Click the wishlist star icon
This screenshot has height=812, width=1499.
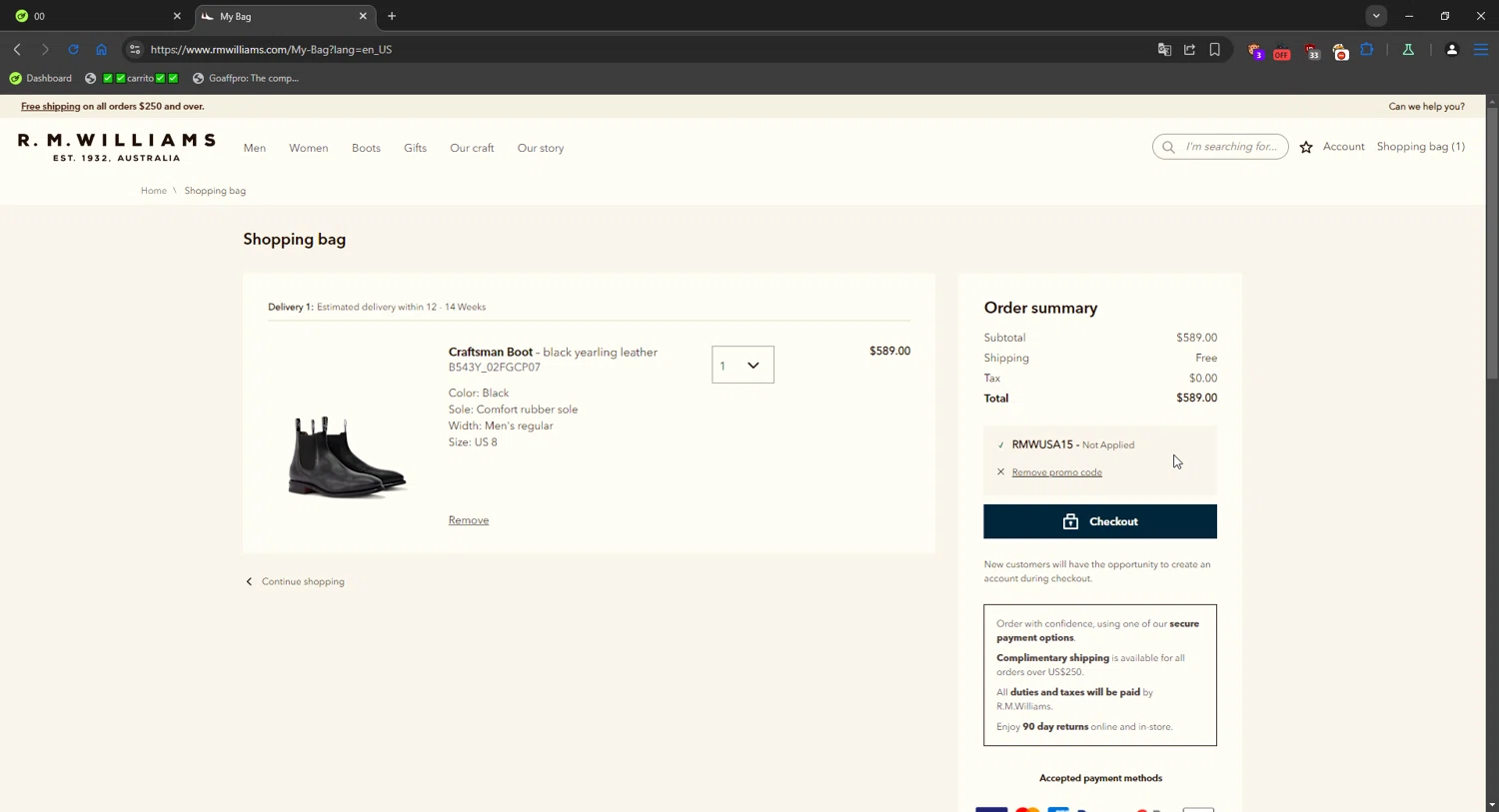(x=1306, y=147)
